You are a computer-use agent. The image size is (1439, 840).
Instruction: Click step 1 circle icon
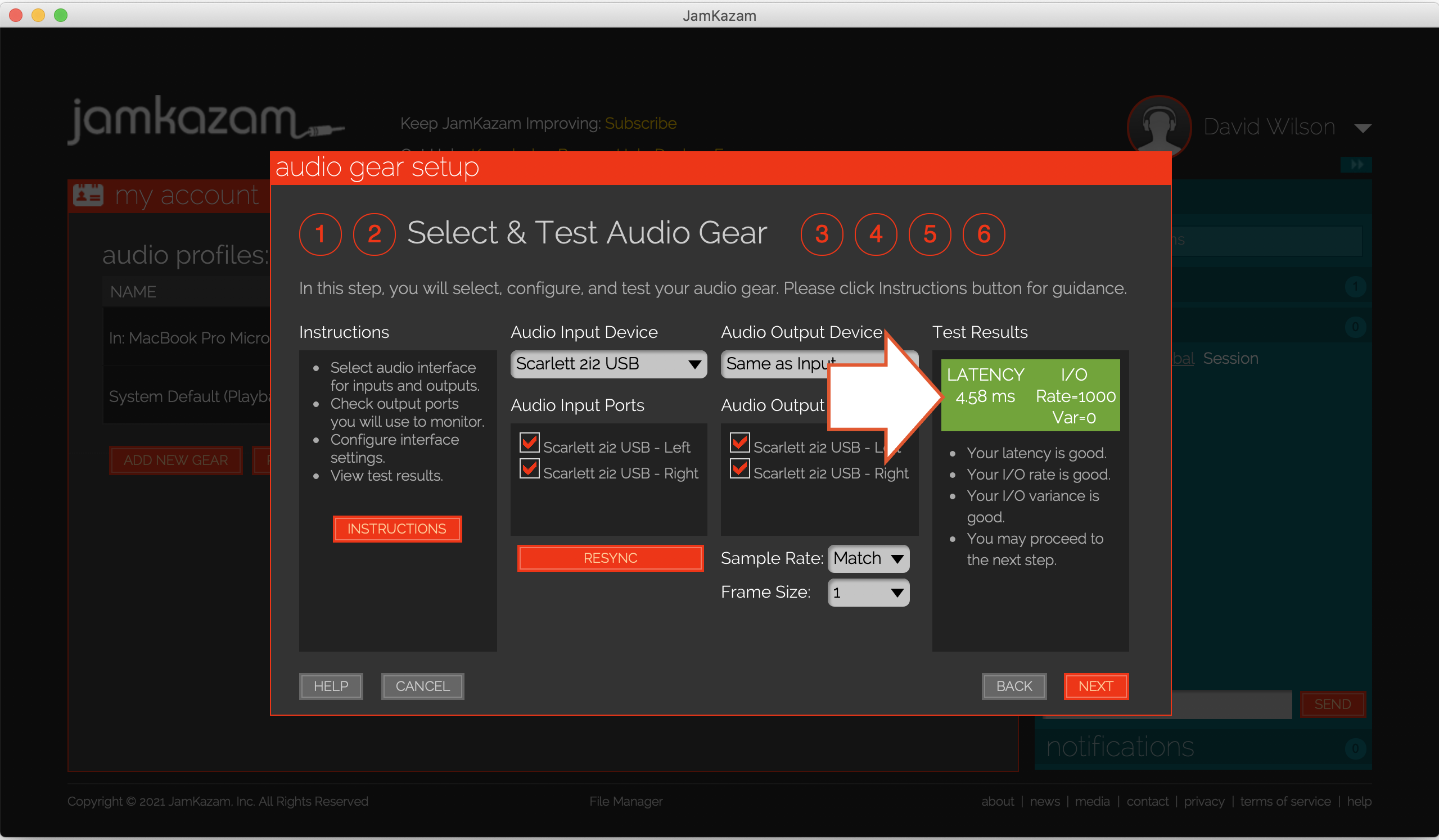click(321, 234)
